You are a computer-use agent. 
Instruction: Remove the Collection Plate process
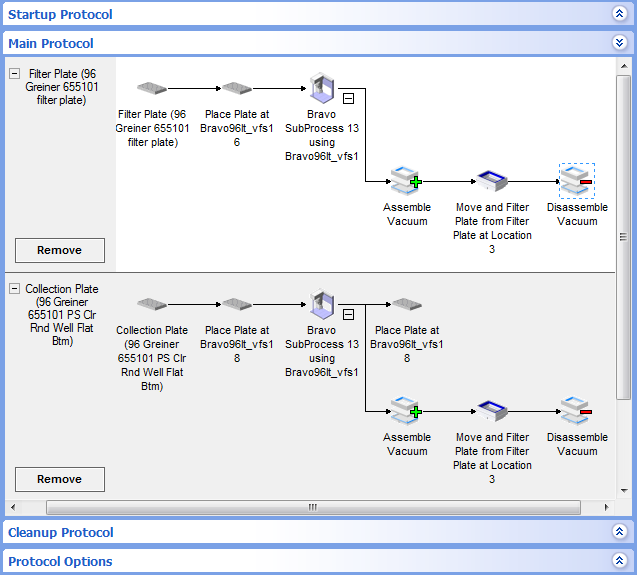coord(60,479)
